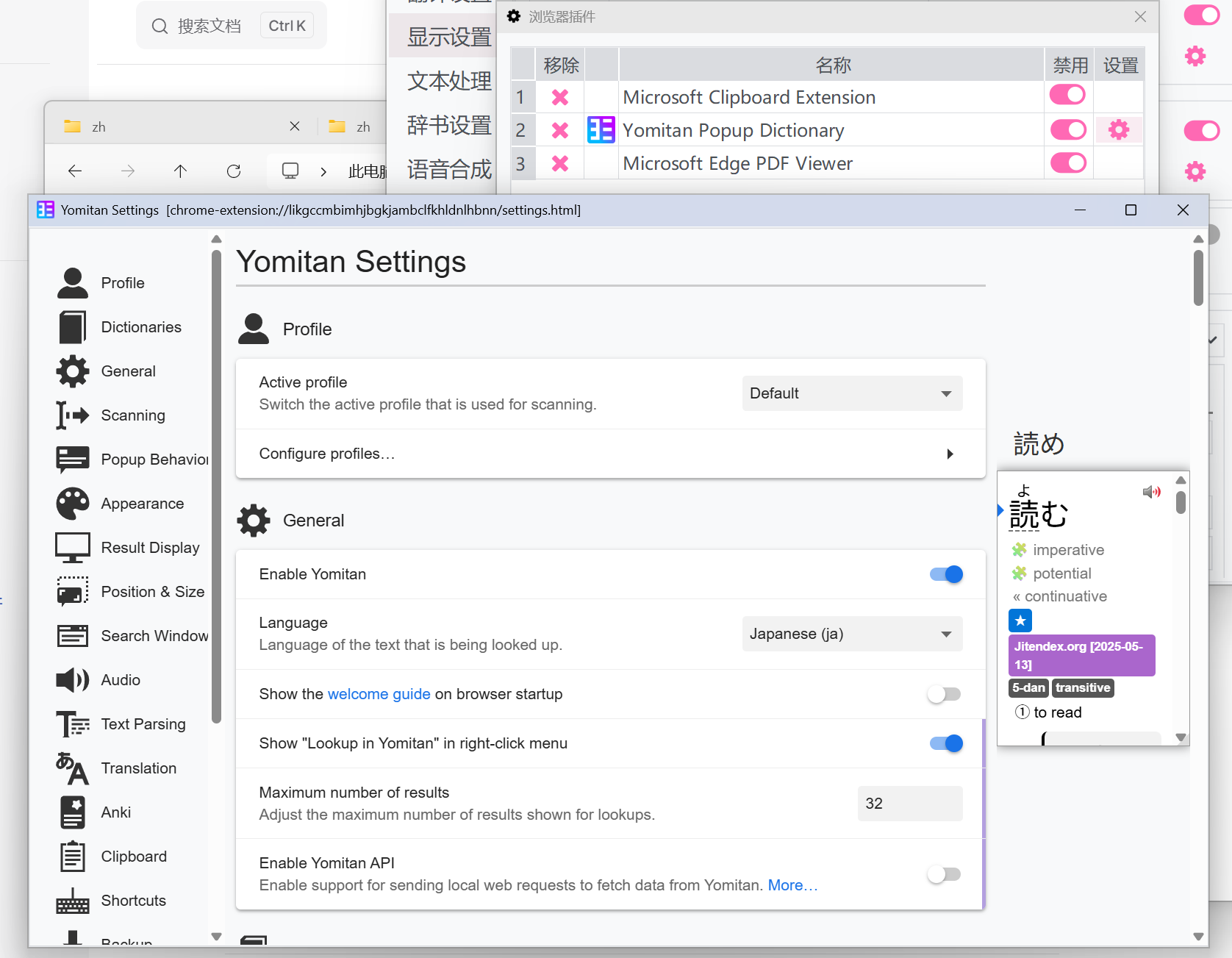The image size is (1232, 958).
Task: Focus Maximum number of results field
Action: (910, 804)
